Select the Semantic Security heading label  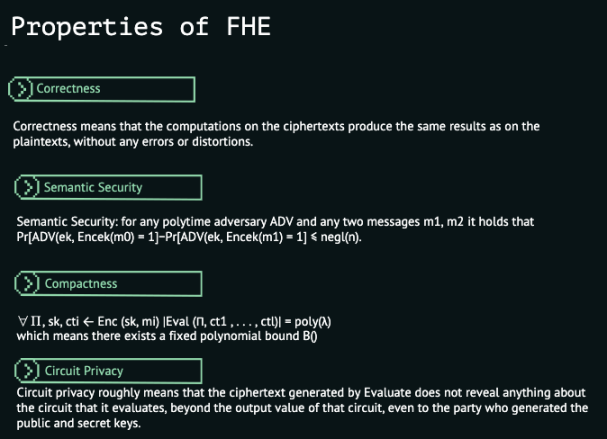(93, 188)
